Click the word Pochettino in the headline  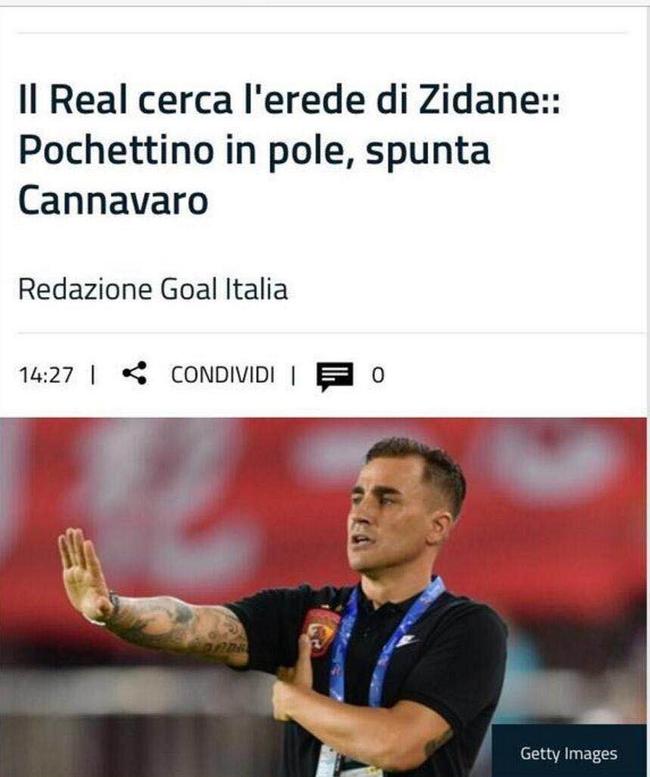click(x=116, y=150)
